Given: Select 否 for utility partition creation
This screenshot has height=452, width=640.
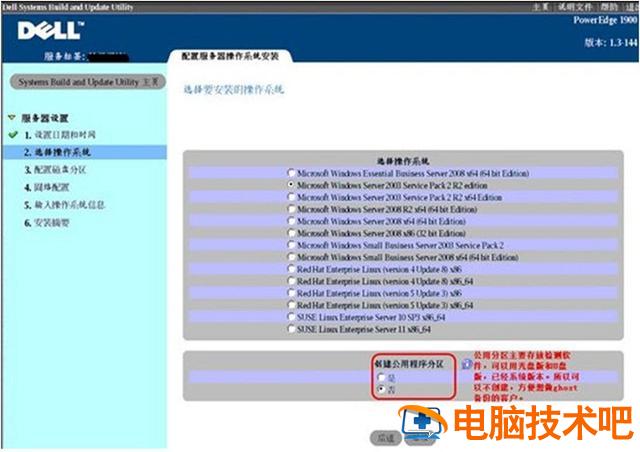Looking at the screenshot, I should coord(382,389).
